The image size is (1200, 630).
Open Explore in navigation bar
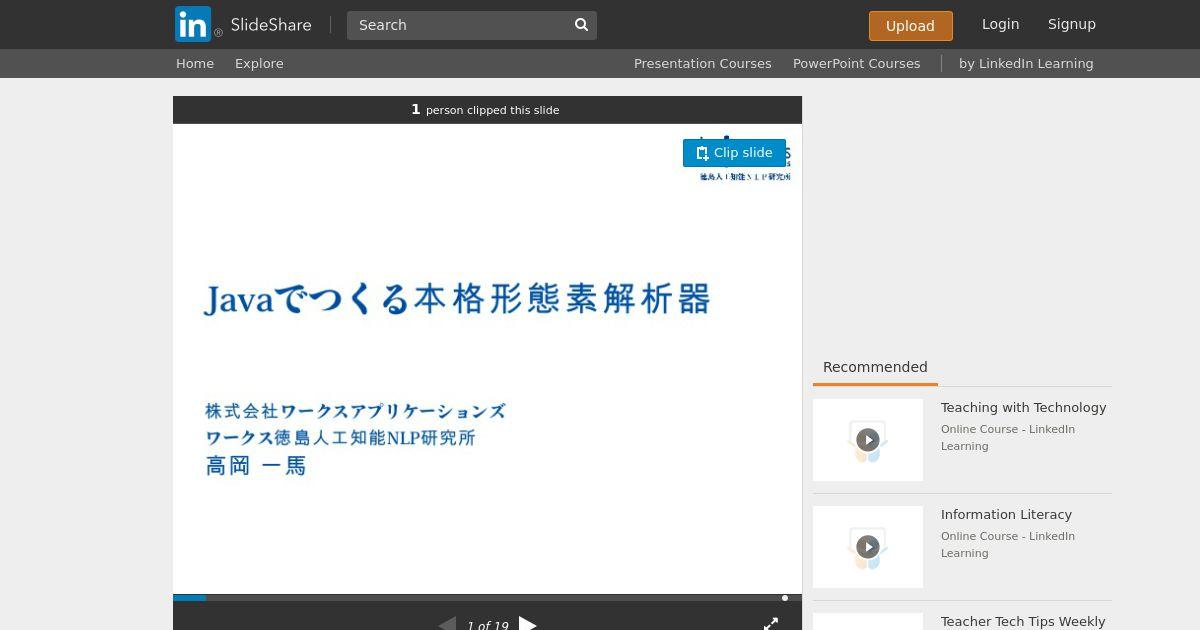coord(259,63)
